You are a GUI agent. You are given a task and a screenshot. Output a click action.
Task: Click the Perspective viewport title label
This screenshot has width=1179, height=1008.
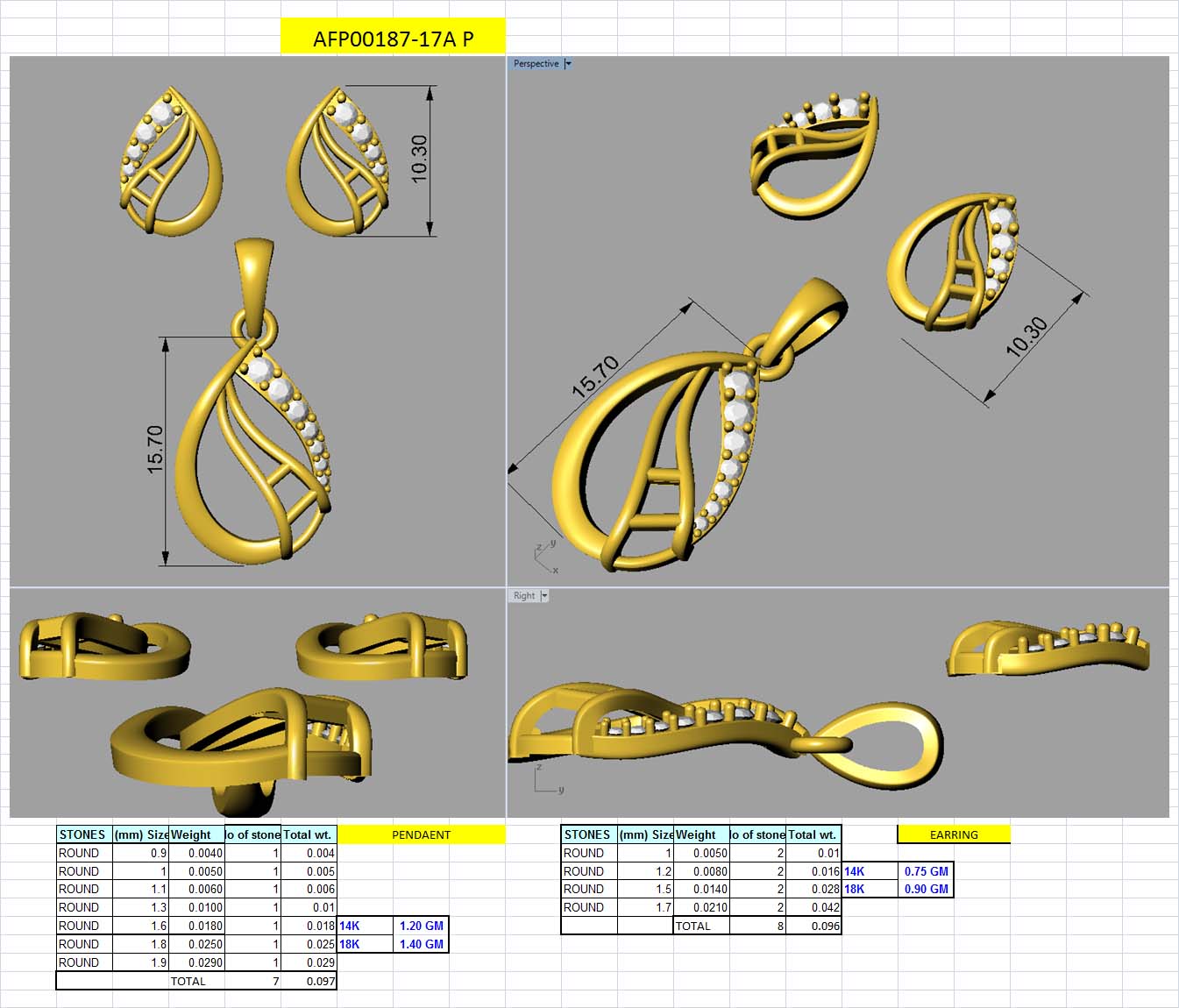coord(535,63)
